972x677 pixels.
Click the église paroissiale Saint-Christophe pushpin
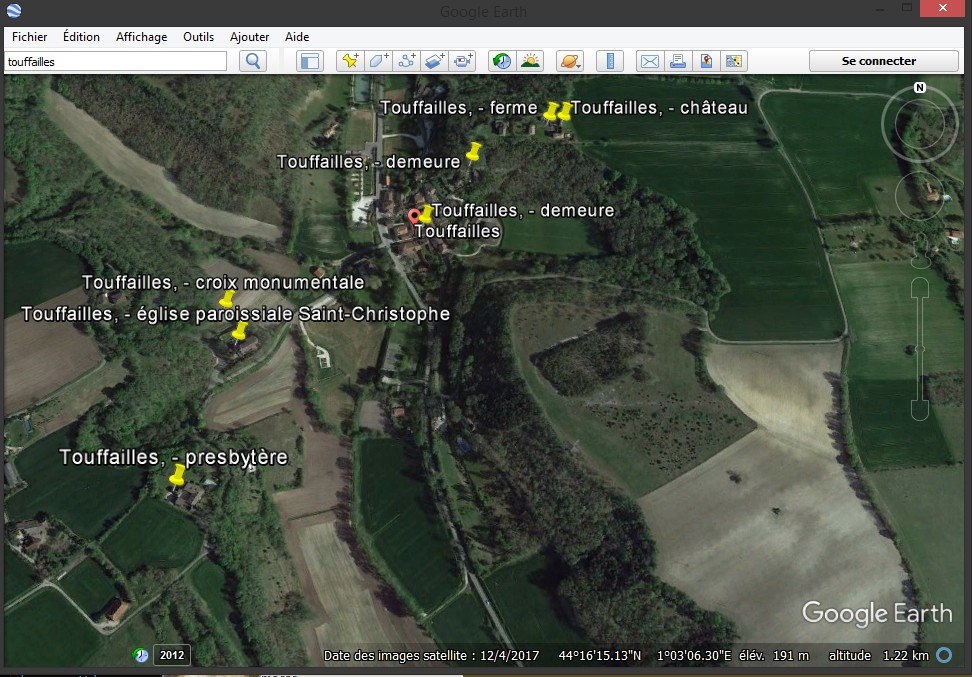(239, 331)
